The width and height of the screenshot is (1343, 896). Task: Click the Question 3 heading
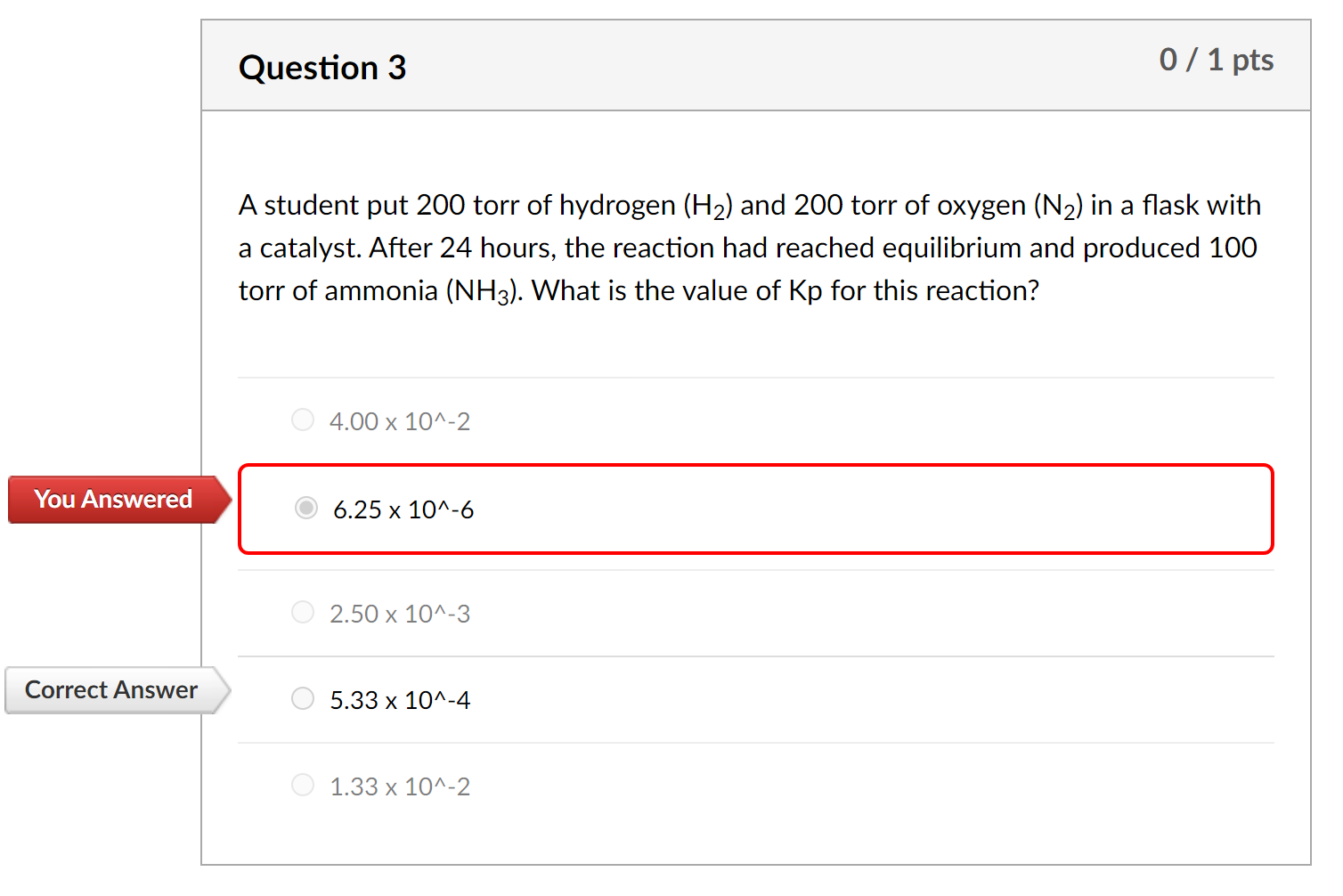[x=322, y=67]
